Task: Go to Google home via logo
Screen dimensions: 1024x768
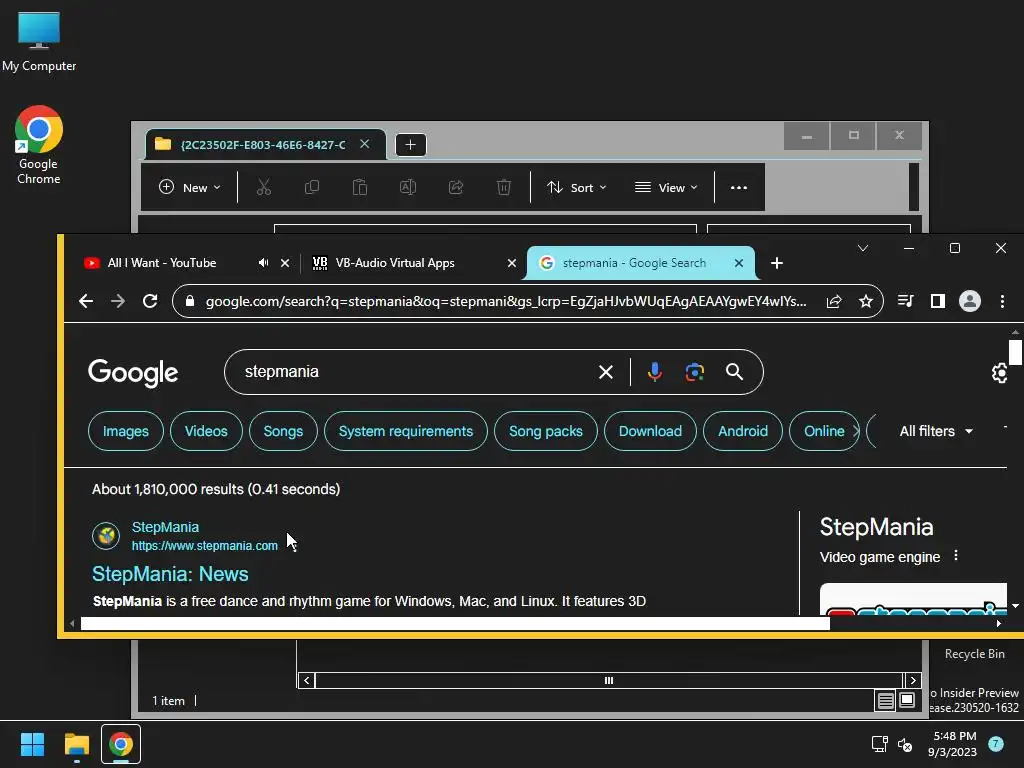Action: (x=133, y=372)
